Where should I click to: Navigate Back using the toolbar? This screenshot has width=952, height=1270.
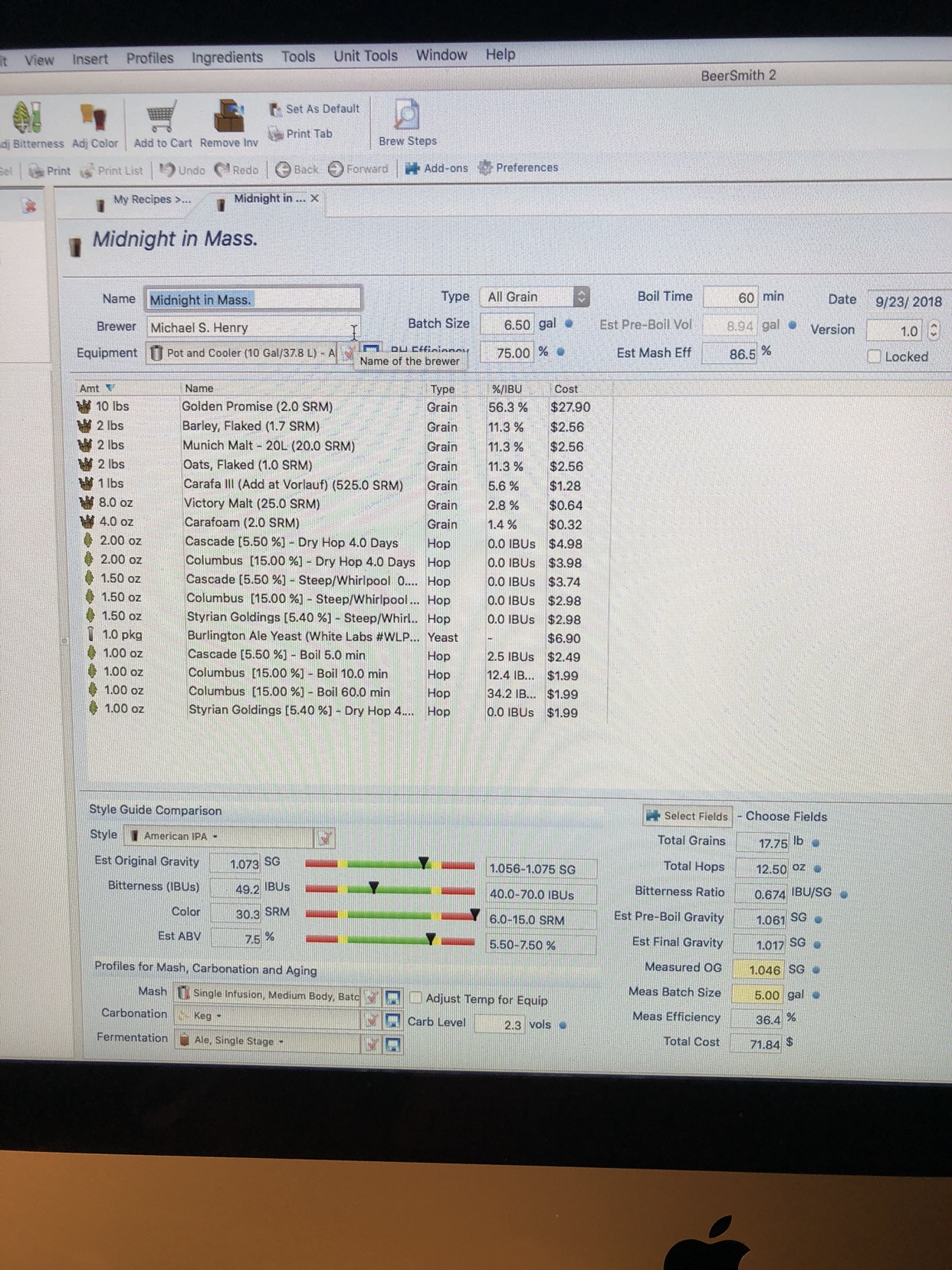click(297, 169)
